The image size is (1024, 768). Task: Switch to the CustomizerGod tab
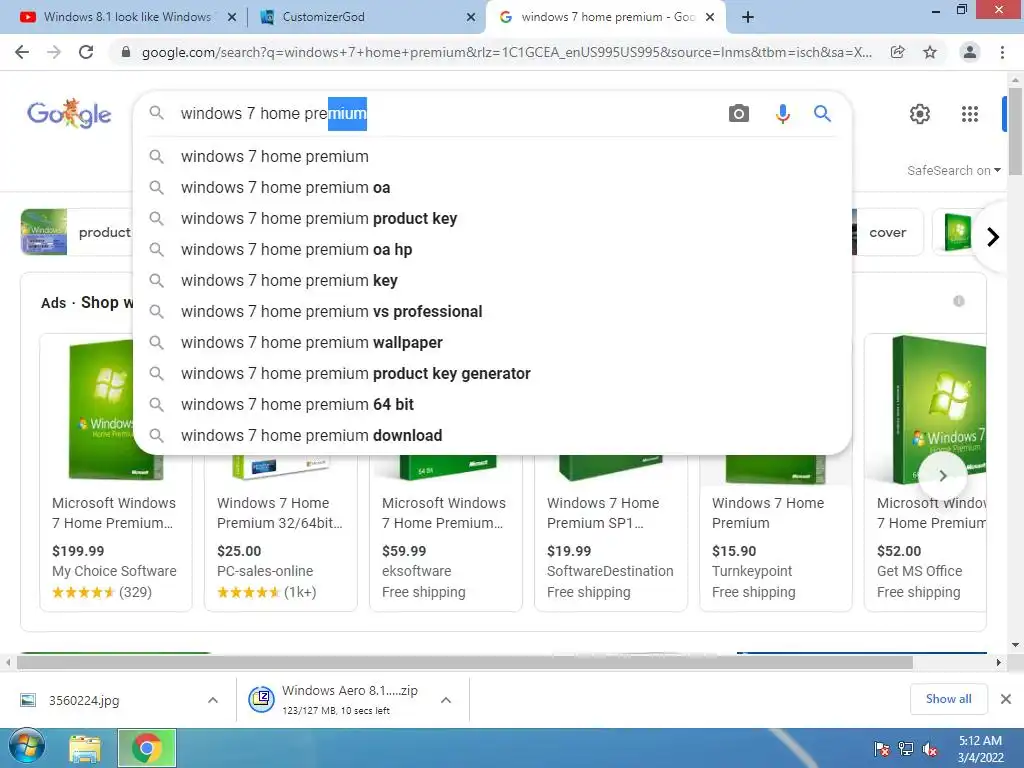point(367,18)
